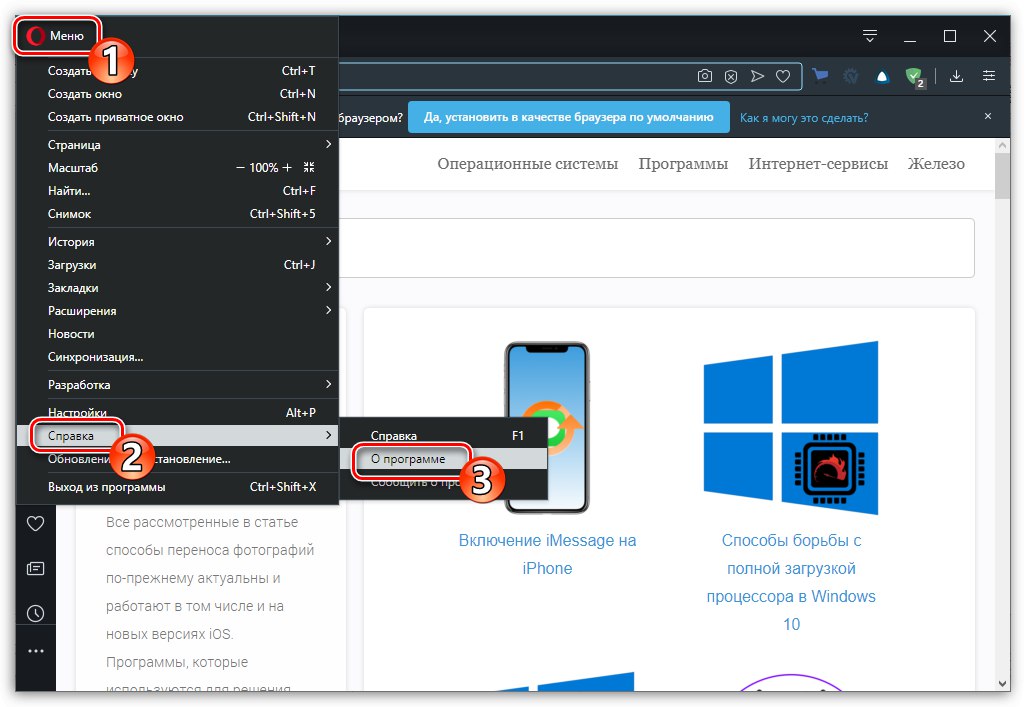Click the button to set Opera as default browser
The image size is (1026, 707).
pos(569,117)
